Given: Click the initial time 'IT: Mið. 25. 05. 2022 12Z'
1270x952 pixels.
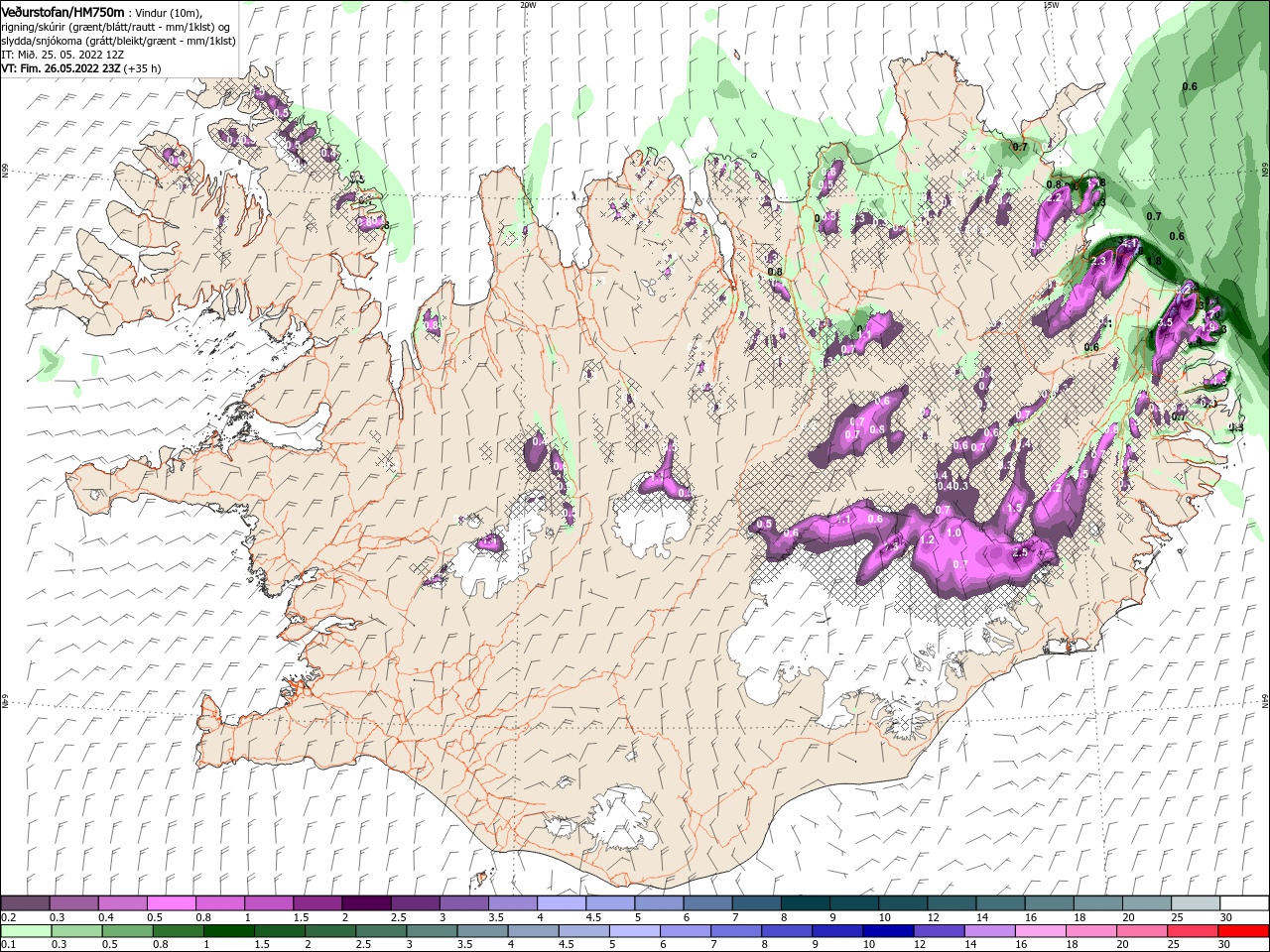Looking at the screenshot, I should (63, 55).
